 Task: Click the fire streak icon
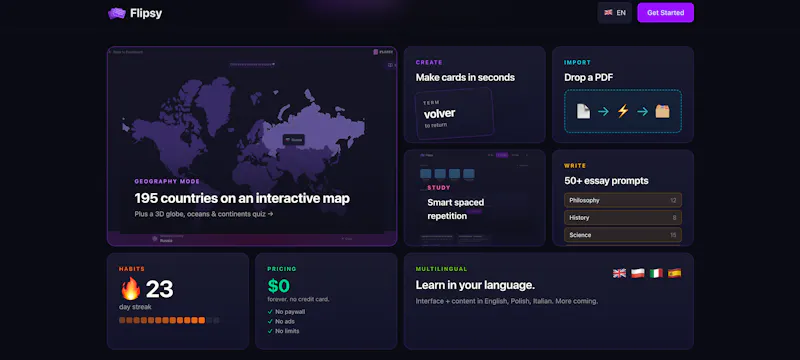click(130, 289)
